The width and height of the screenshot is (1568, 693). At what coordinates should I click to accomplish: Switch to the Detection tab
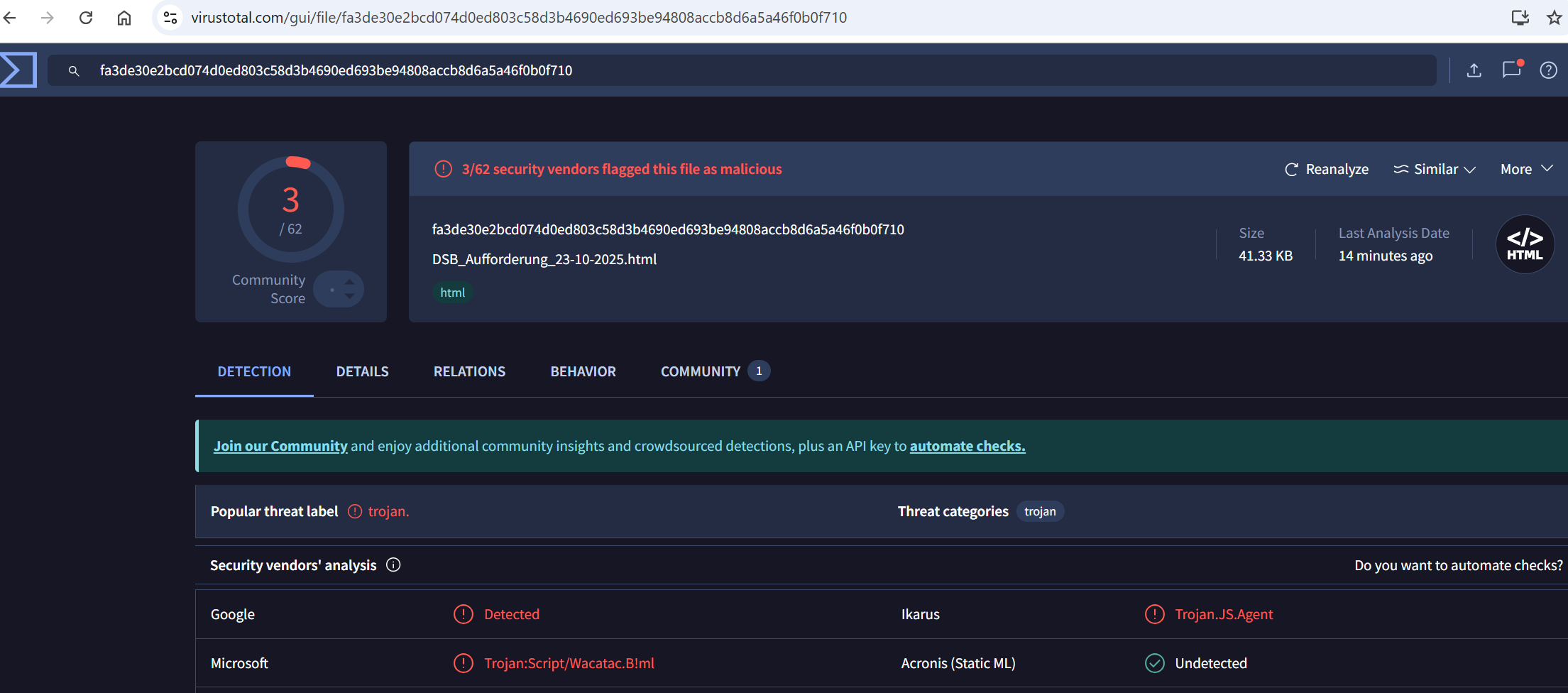[254, 371]
